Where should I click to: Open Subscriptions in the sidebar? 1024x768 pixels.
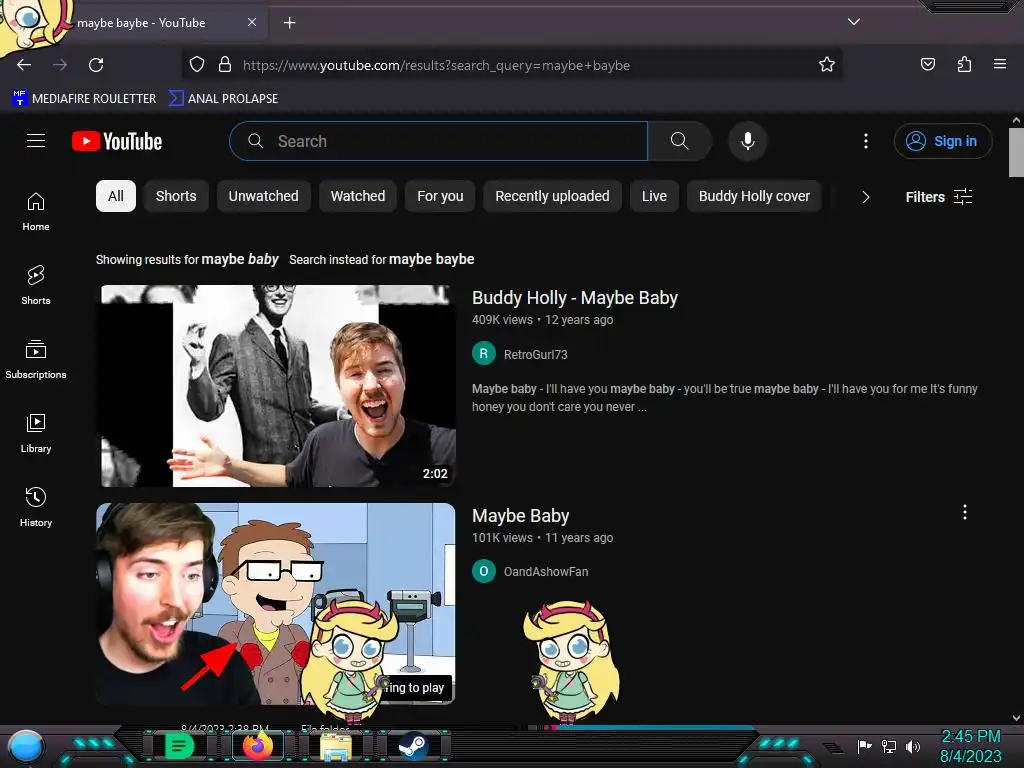coord(36,359)
